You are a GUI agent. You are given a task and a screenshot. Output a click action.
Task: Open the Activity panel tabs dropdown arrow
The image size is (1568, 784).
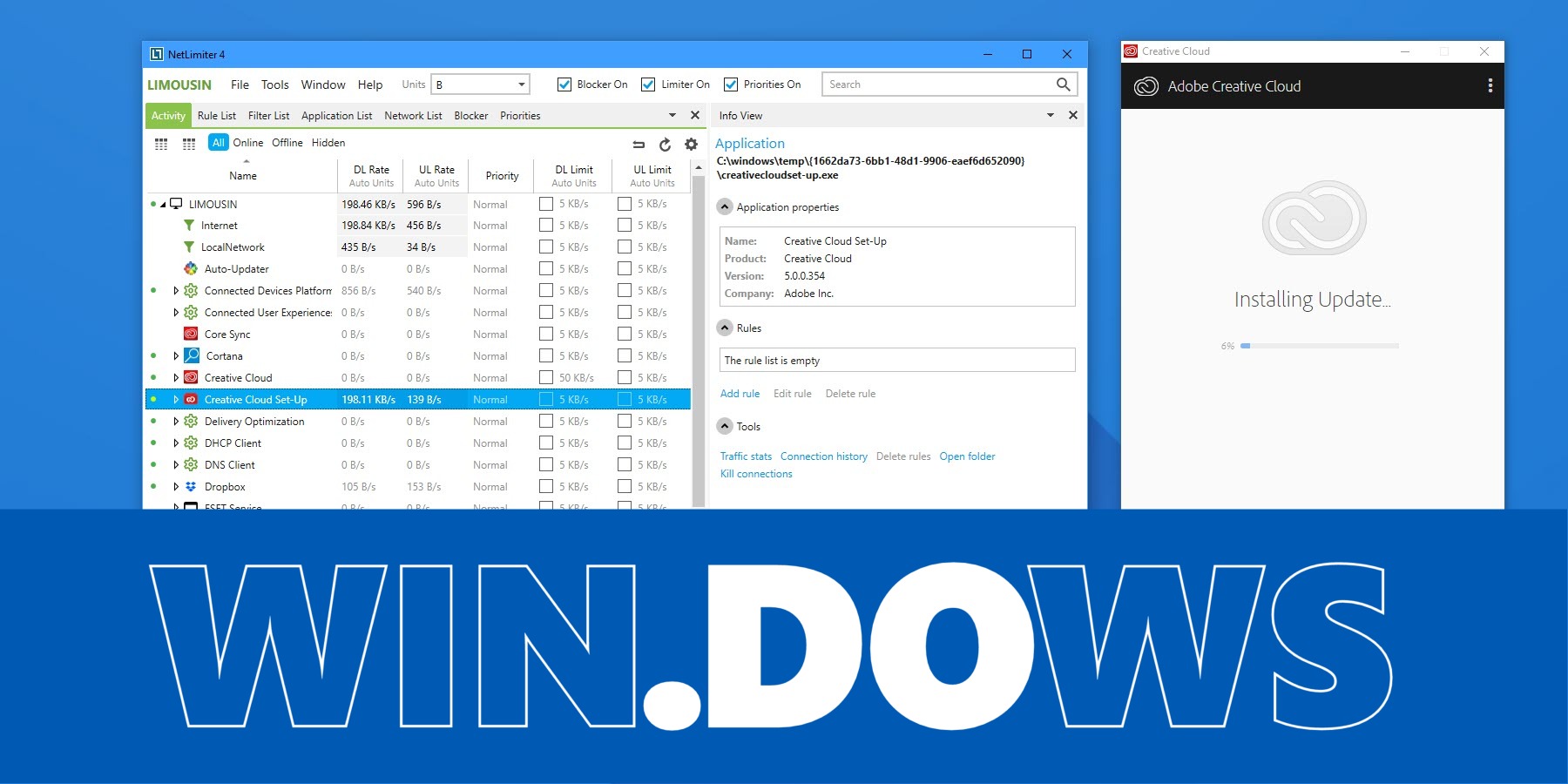672,115
